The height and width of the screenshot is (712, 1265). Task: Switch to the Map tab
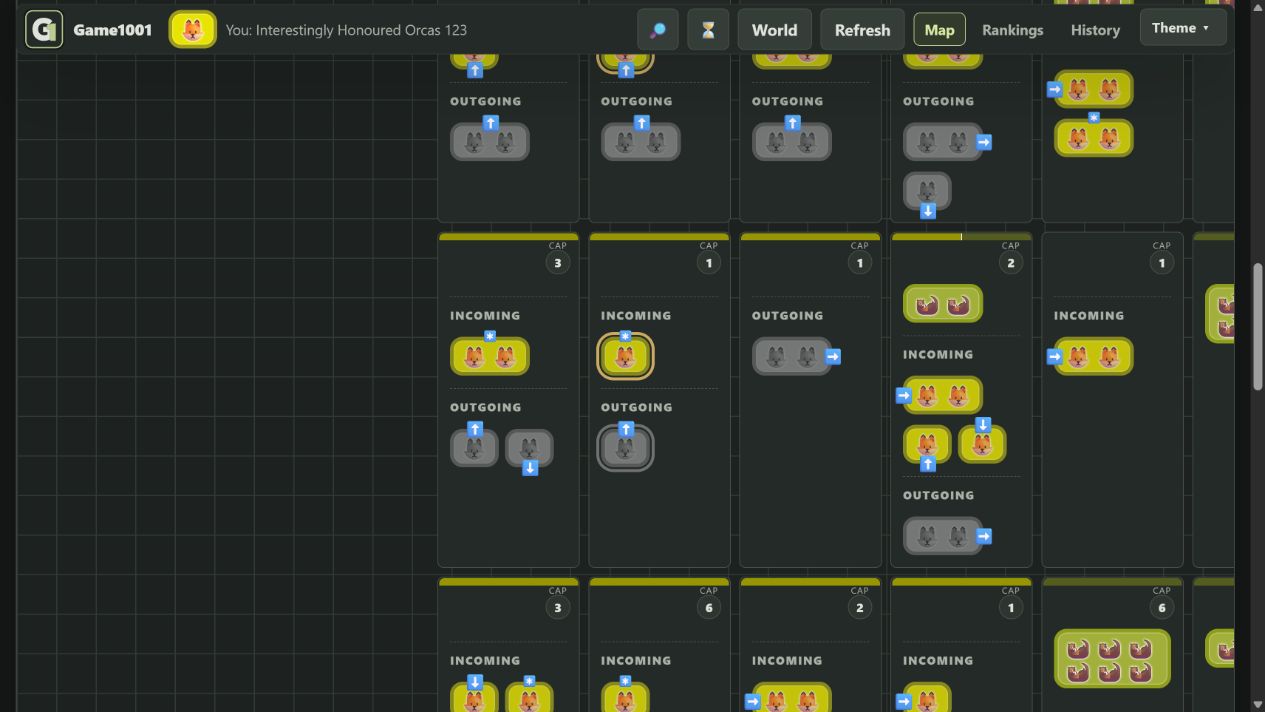pyautogui.click(x=939, y=30)
